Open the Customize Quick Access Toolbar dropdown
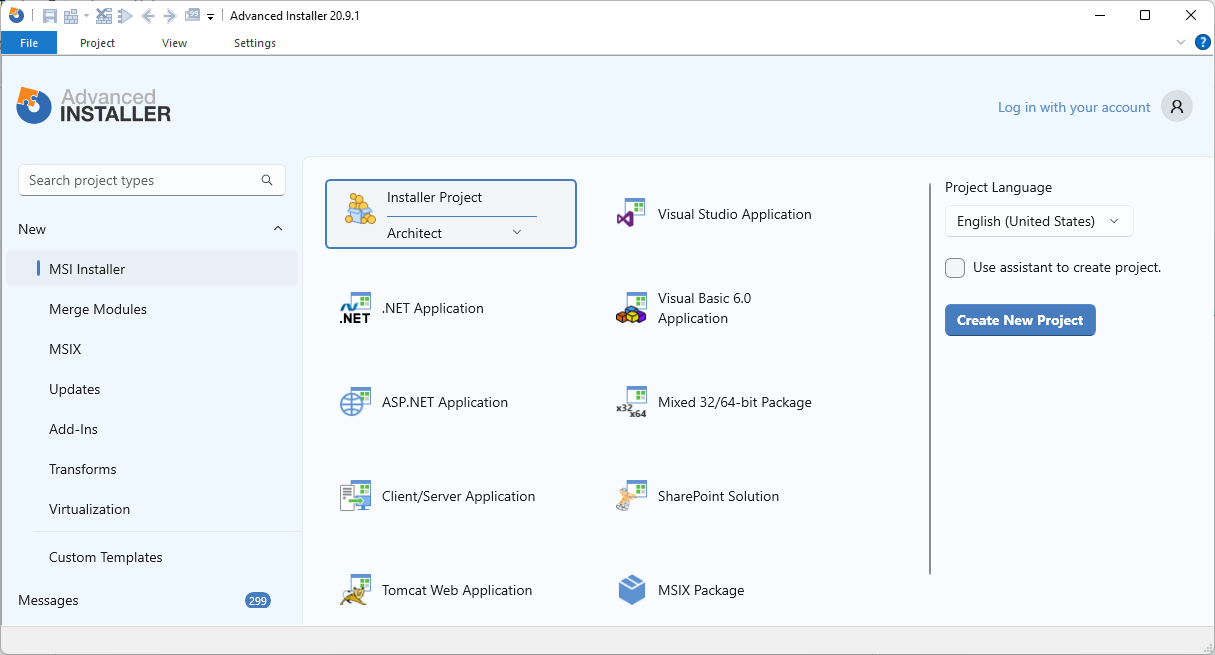Screen dimensions: 1215x655 211,16
